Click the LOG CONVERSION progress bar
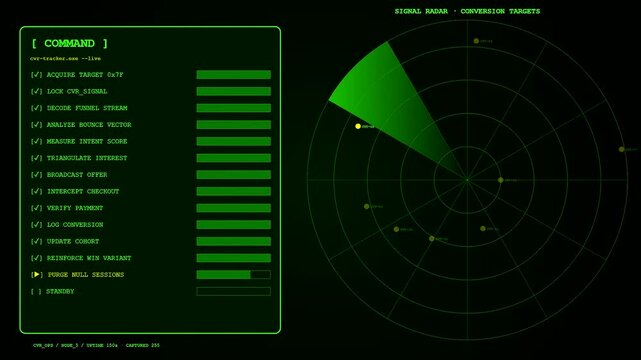 [233, 225]
